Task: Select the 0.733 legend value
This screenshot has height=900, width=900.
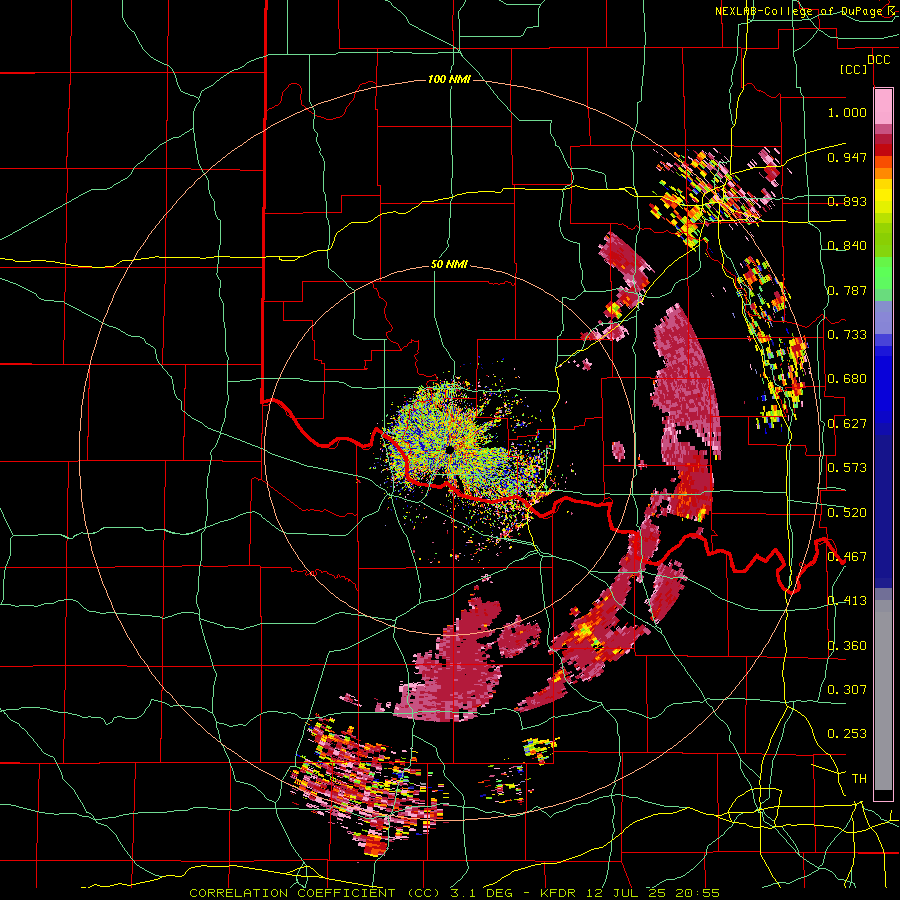Action: coord(847,335)
